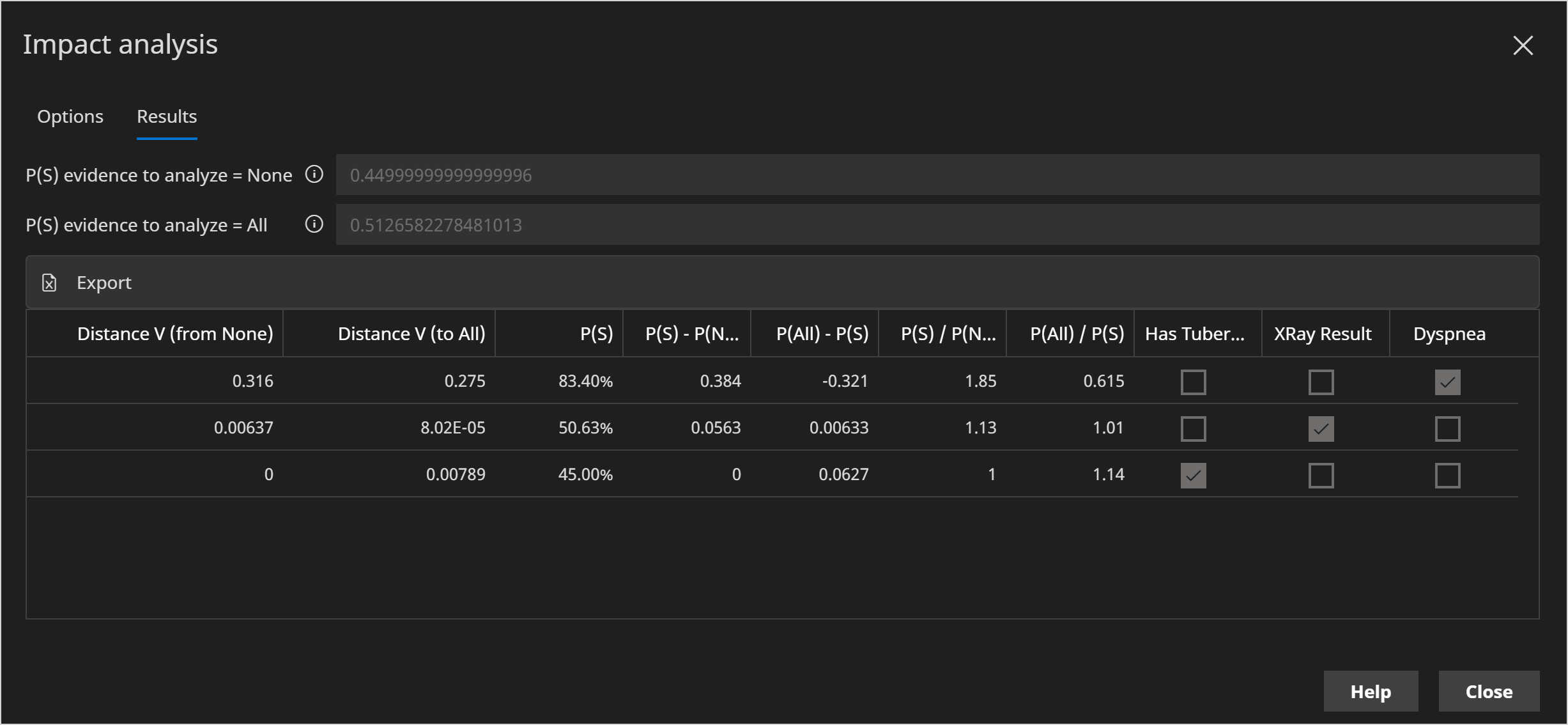Uncheck Has Tuberculosis in the third row
This screenshot has height=725, width=1568.
pos(1194,475)
